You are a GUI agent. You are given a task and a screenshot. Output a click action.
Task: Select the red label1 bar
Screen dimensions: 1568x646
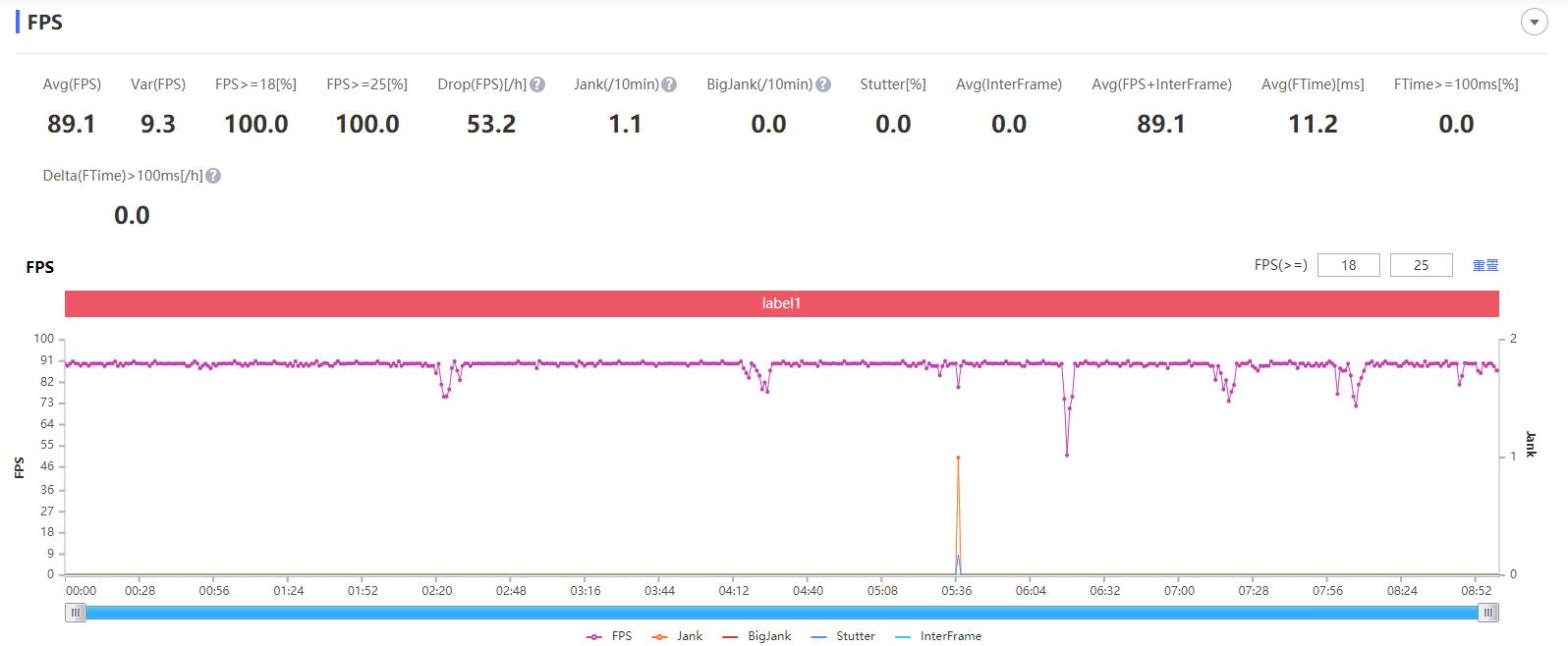point(782,303)
